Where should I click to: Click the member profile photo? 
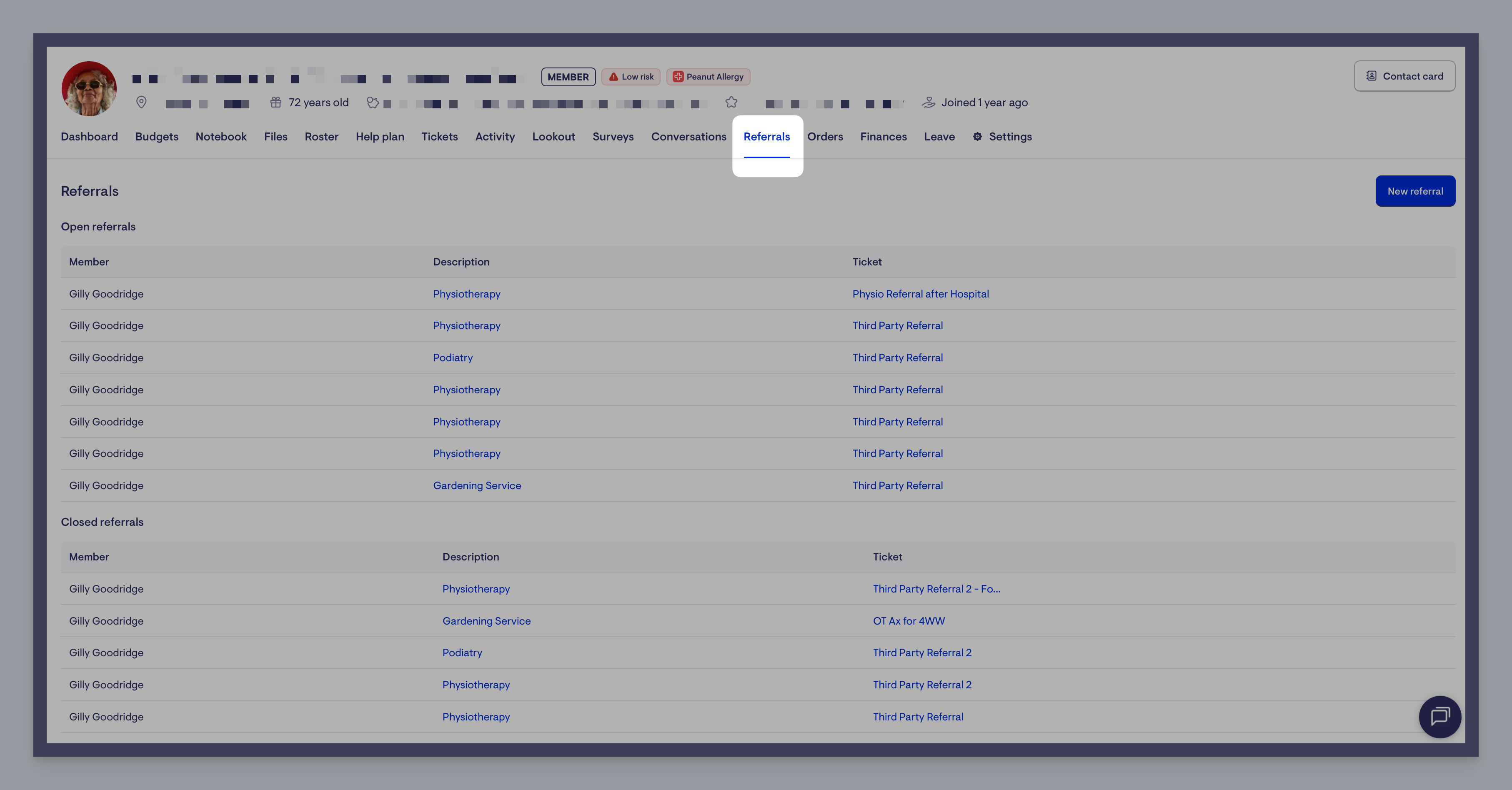(89, 89)
